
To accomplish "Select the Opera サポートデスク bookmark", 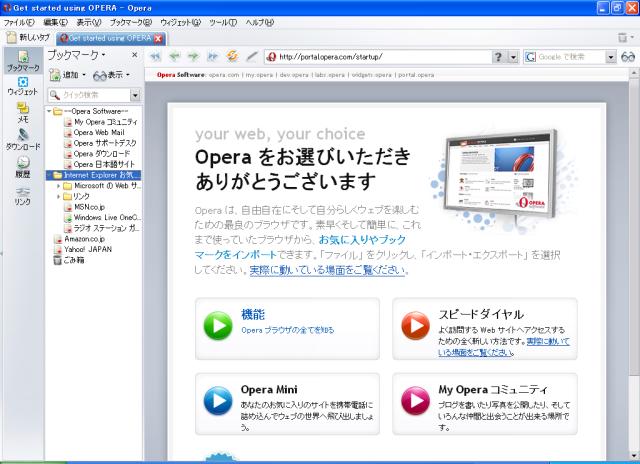I will [x=105, y=143].
